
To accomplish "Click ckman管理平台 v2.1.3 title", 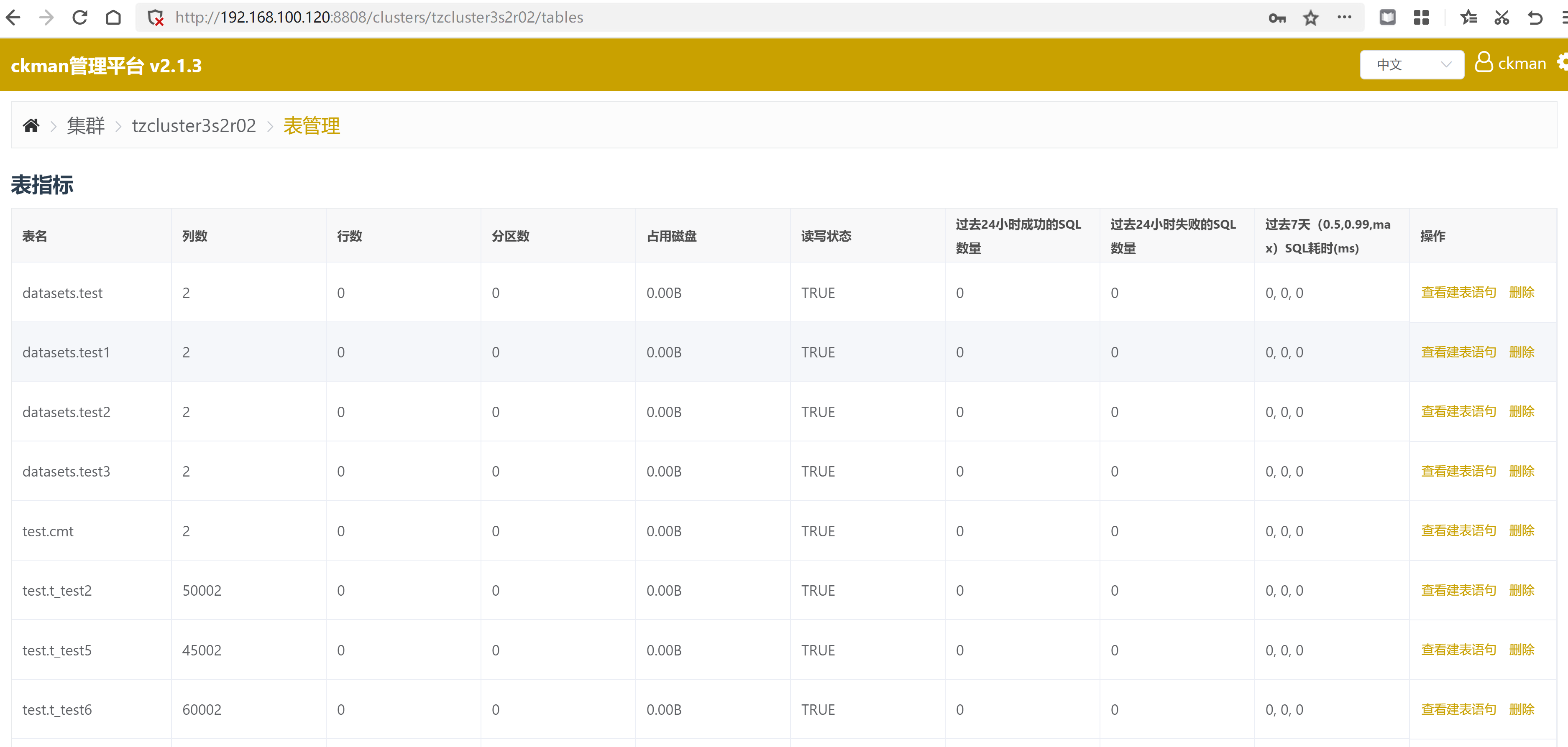I will point(106,65).
